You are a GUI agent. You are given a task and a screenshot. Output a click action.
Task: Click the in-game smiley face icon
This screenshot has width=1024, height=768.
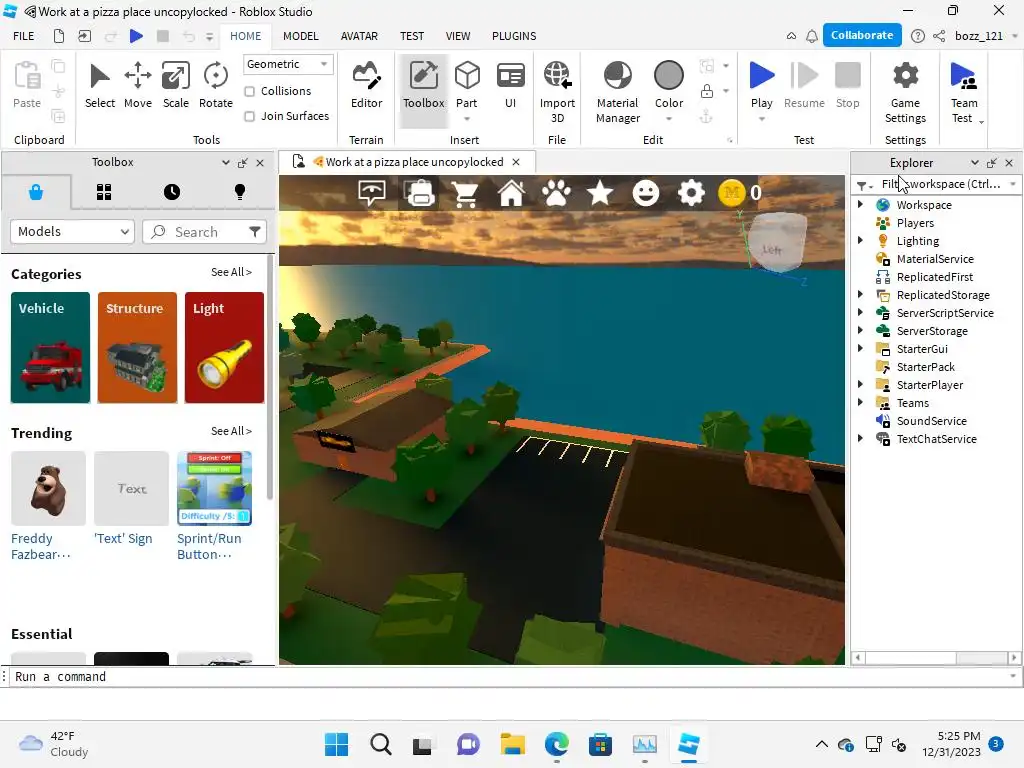coord(646,193)
